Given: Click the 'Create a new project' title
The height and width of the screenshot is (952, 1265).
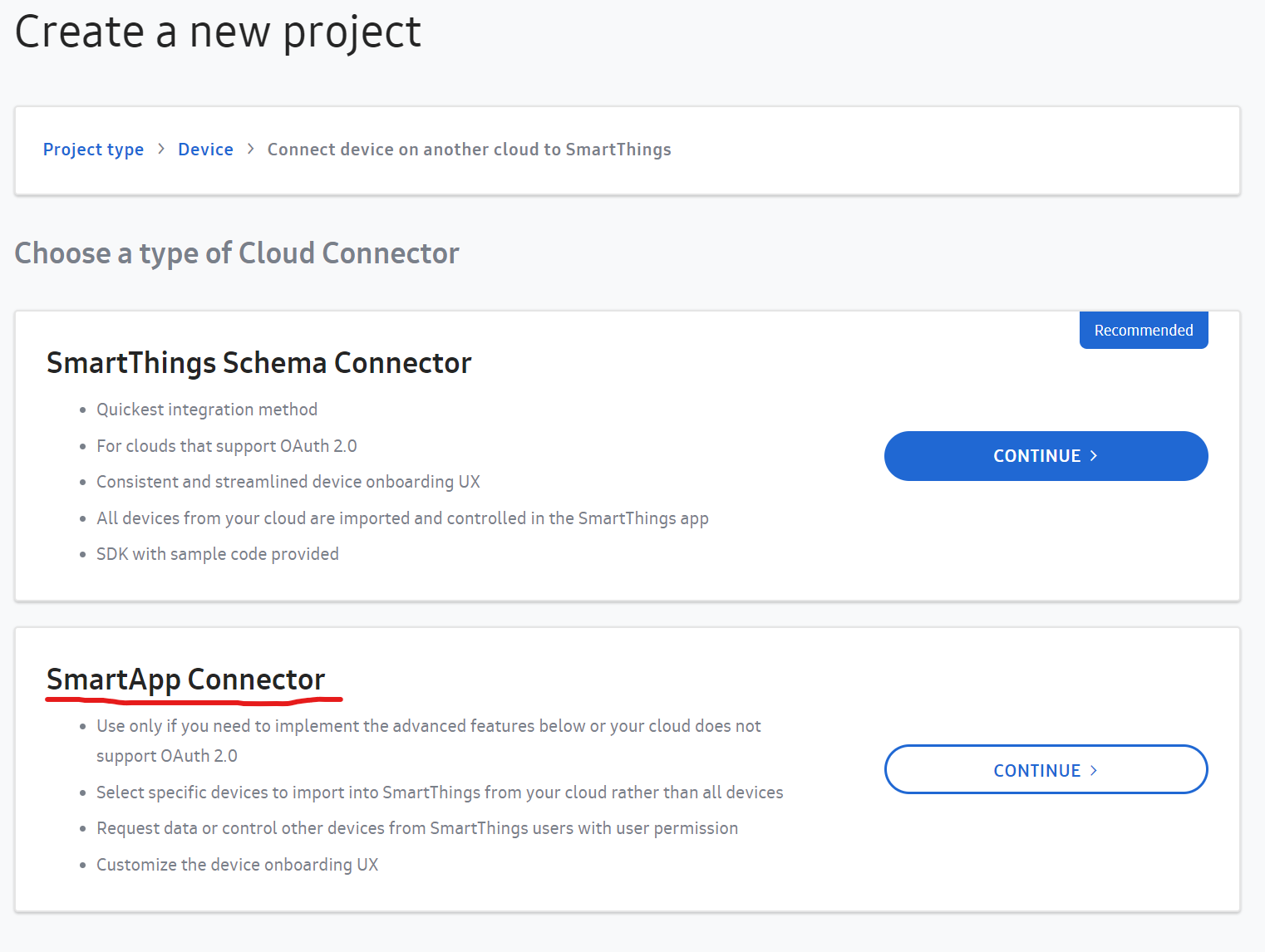Looking at the screenshot, I should (x=218, y=32).
